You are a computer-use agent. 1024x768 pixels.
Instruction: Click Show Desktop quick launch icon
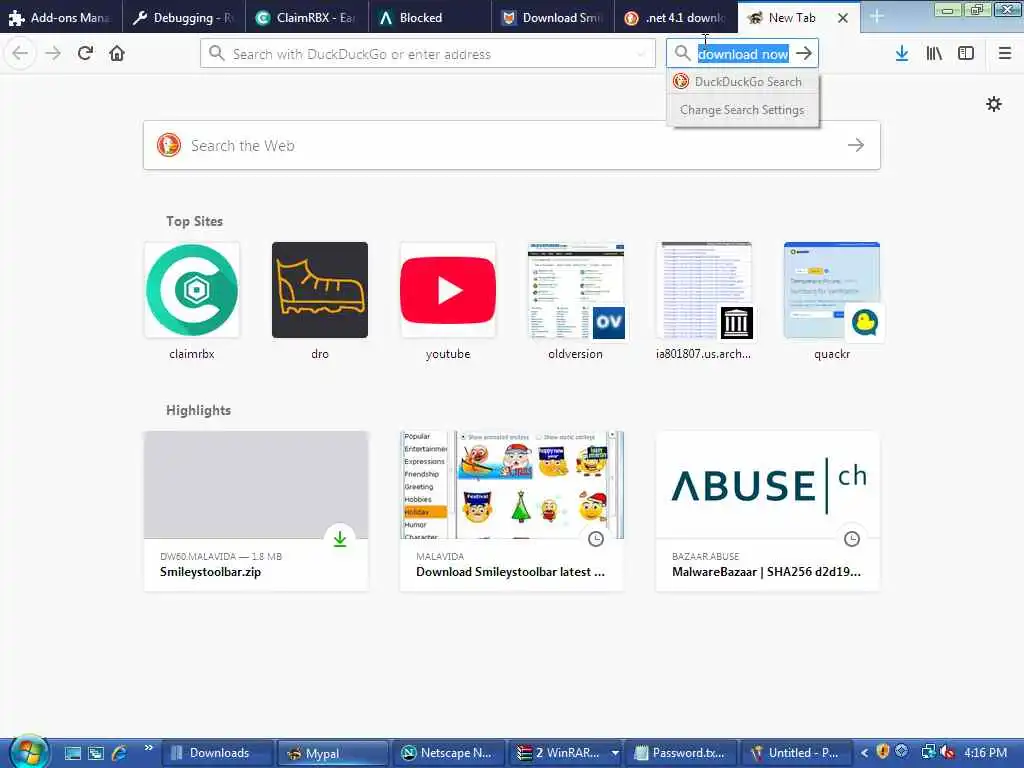pyautogui.click(x=72, y=753)
